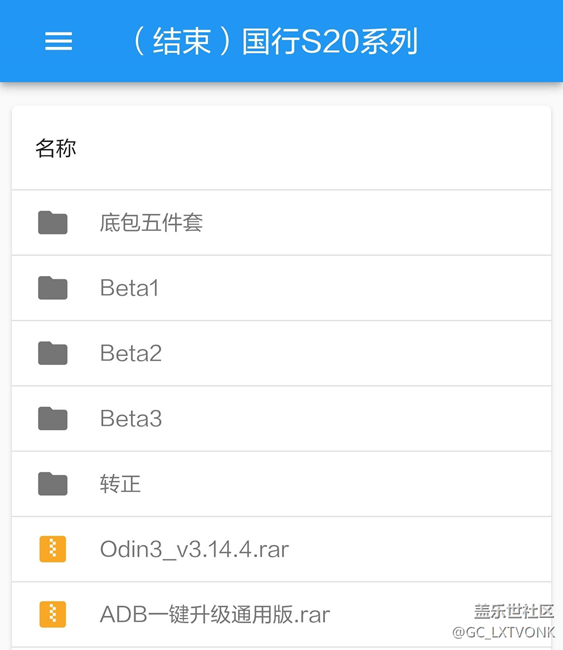Open the 转正 folder name
This screenshot has width=563, height=650.
(x=120, y=484)
